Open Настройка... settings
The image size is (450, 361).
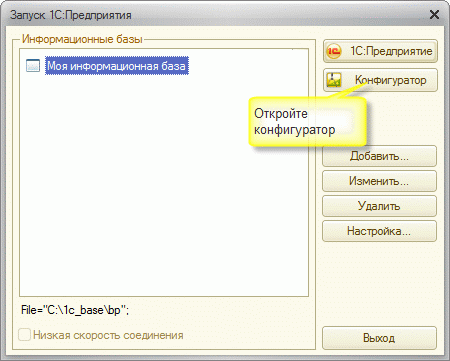pos(379,231)
